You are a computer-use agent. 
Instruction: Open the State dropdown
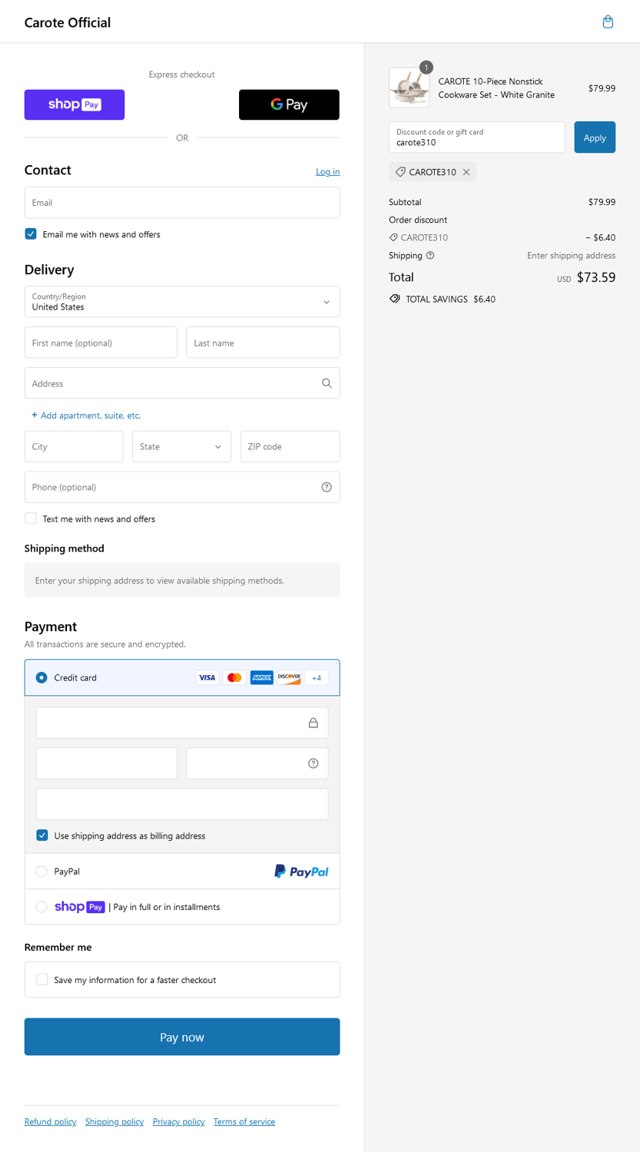tap(181, 447)
